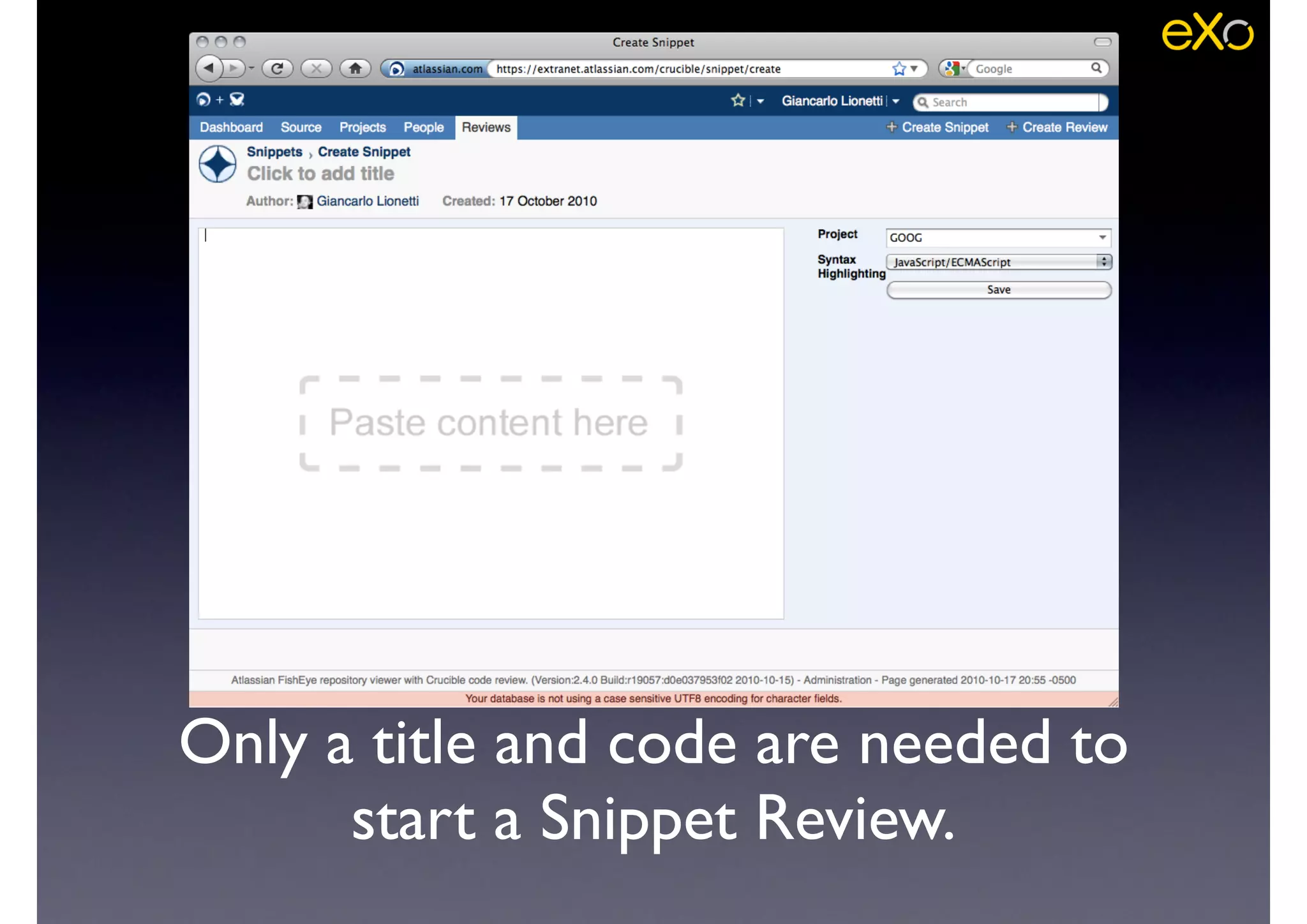Click the Create Snippet link in nav bar
Screen dimensions: 1307x924
(937, 127)
